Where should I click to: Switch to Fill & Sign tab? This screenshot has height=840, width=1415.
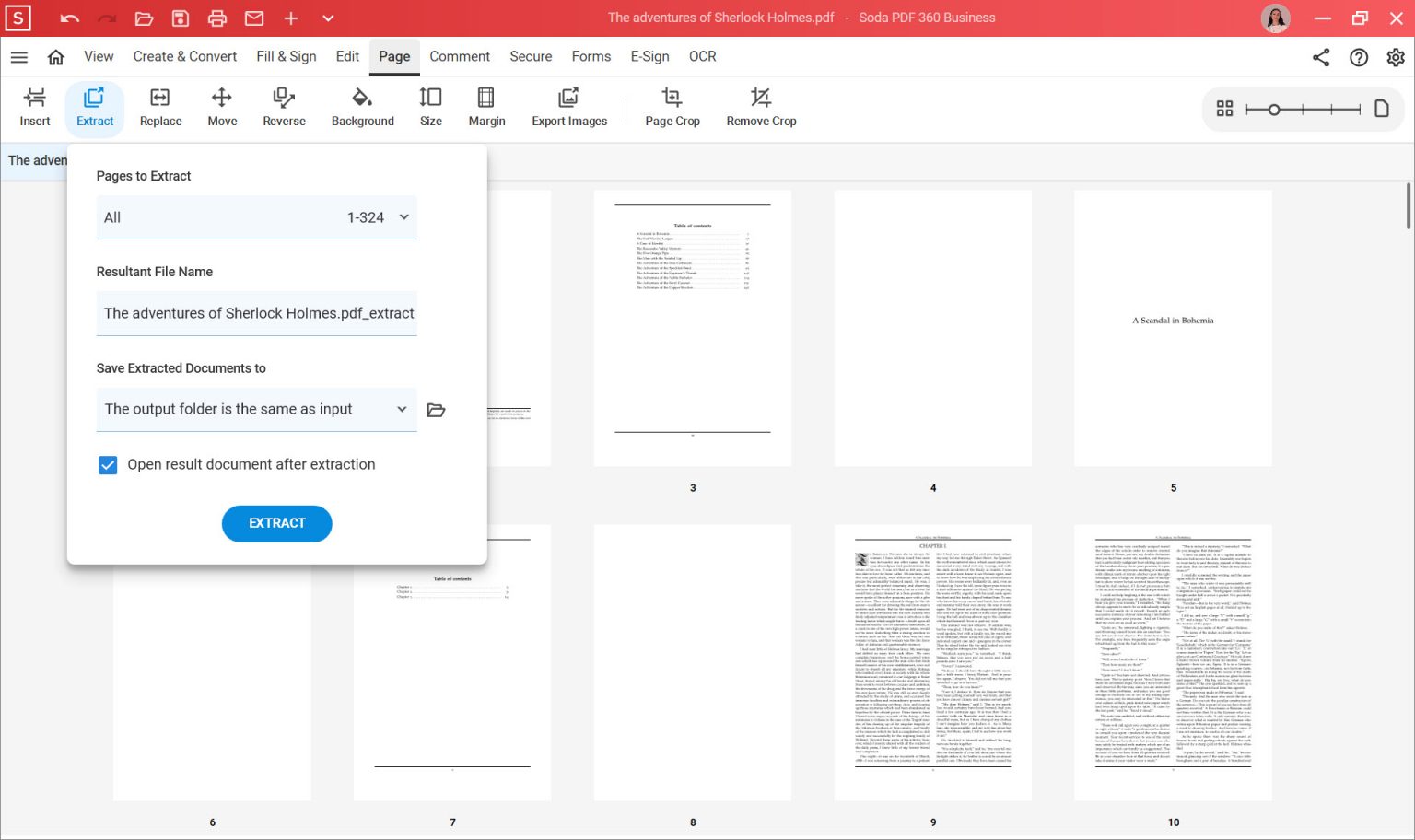point(287,56)
